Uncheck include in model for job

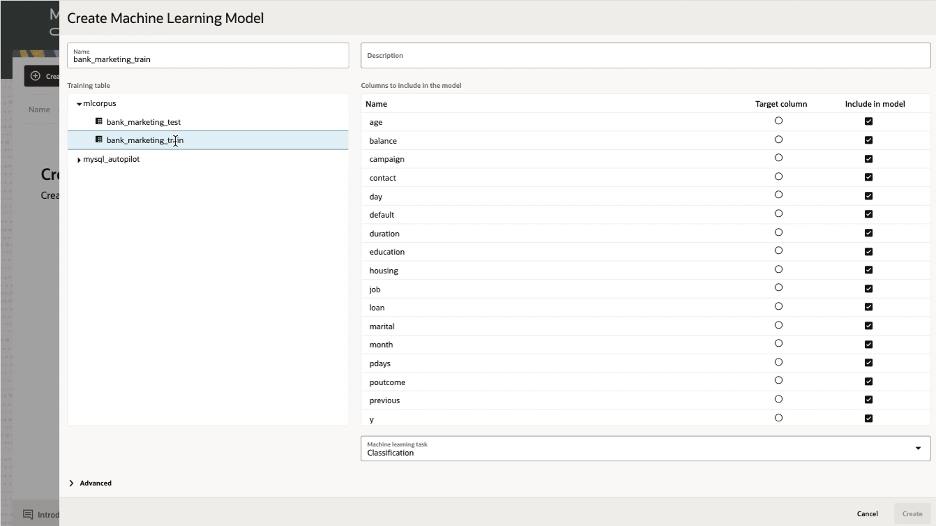(869, 288)
